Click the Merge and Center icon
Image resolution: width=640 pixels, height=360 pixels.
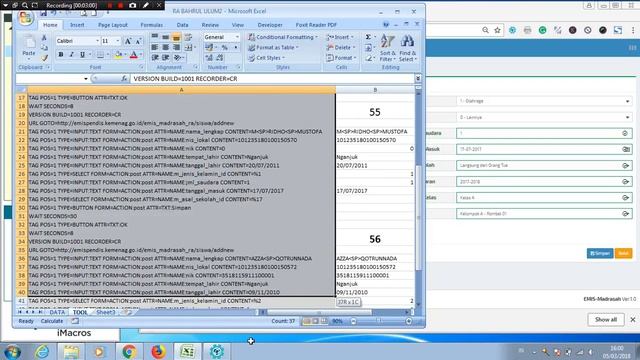click(188, 47)
